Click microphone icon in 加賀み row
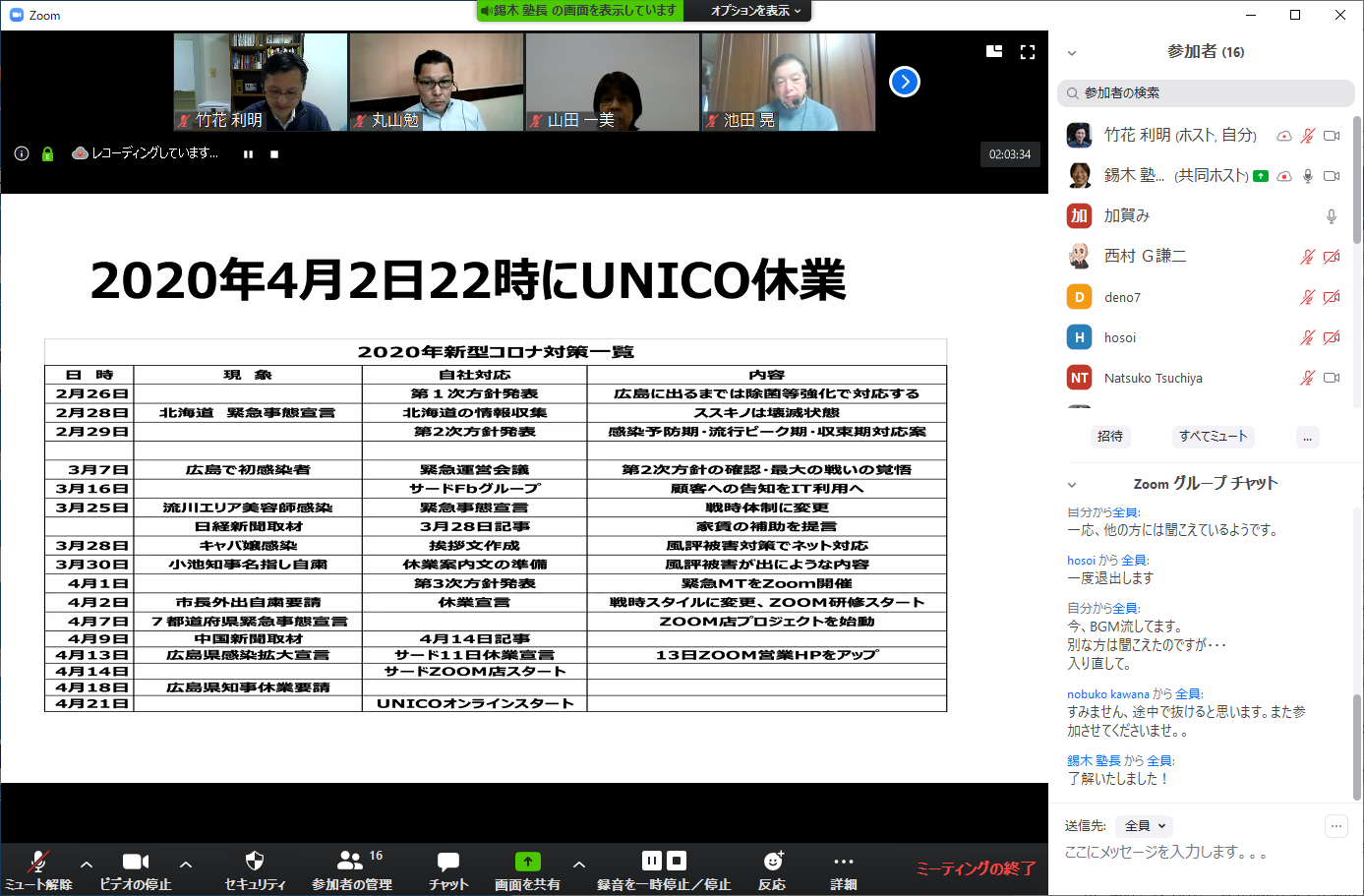Viewport: 1364px width, 896px height. click(x=1332, y=216)
